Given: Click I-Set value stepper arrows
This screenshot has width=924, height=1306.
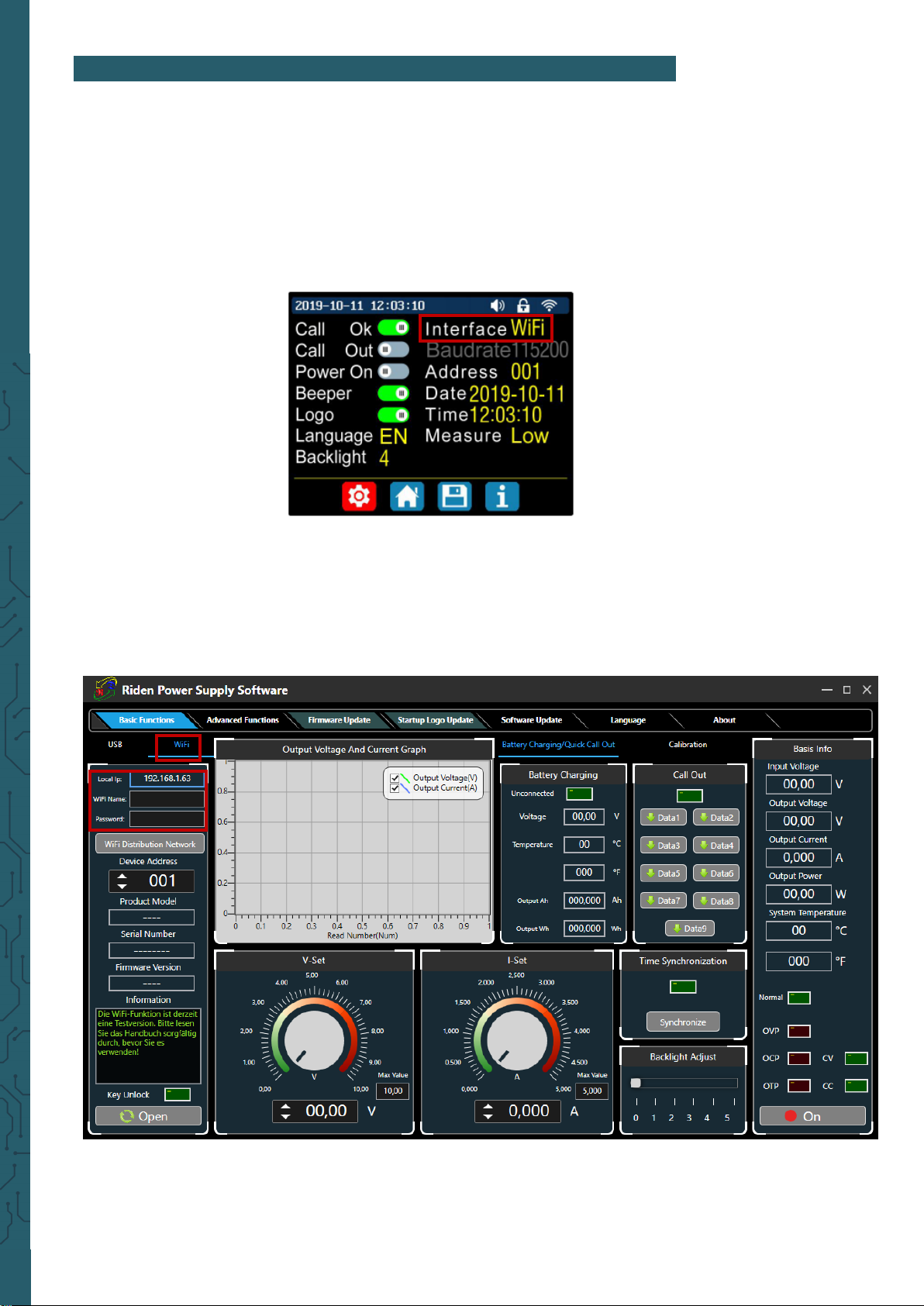Looking at the screenshot, I should pos(488,1111).
